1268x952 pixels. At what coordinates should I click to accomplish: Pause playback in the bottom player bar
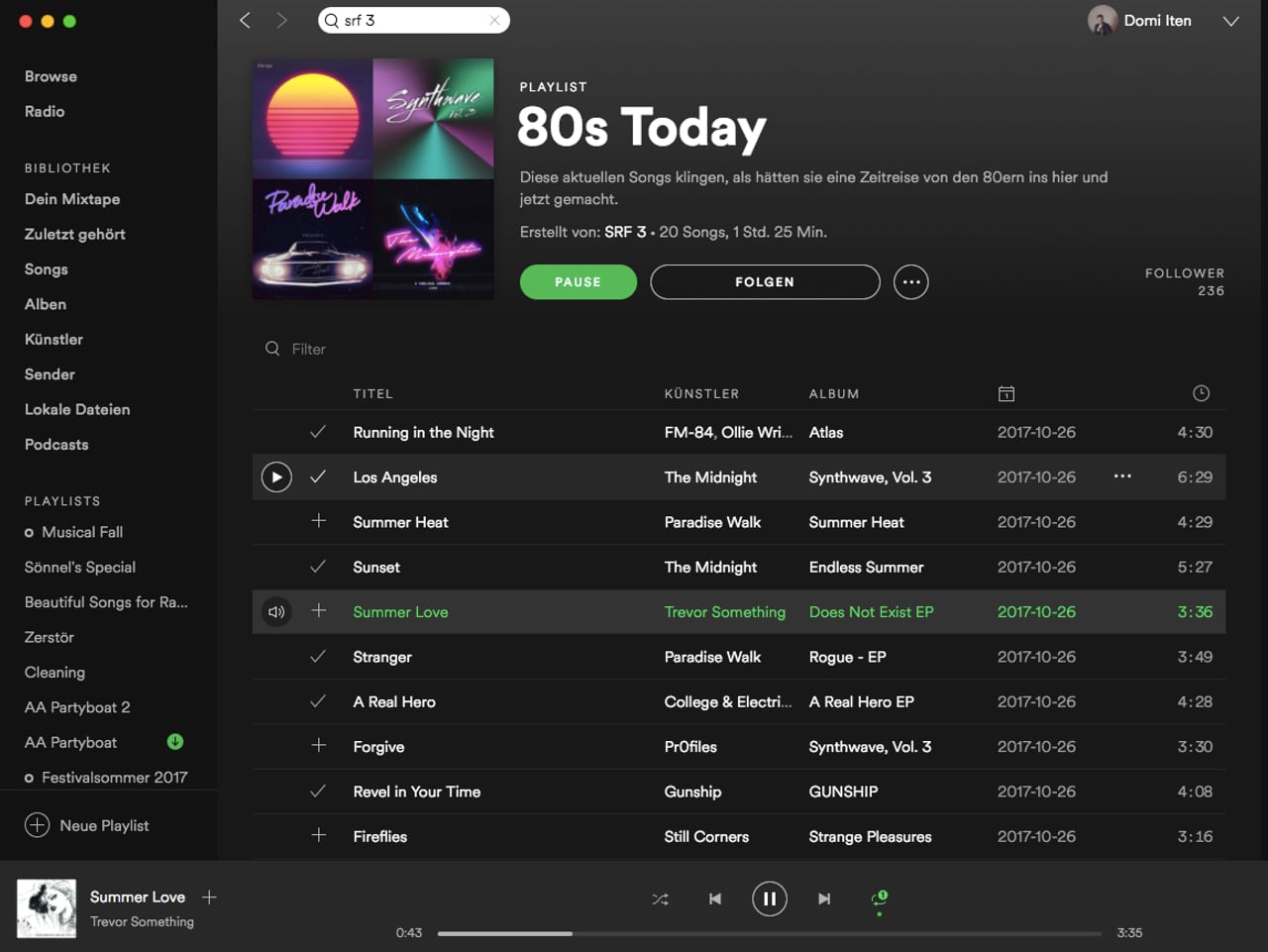[769, 899]
